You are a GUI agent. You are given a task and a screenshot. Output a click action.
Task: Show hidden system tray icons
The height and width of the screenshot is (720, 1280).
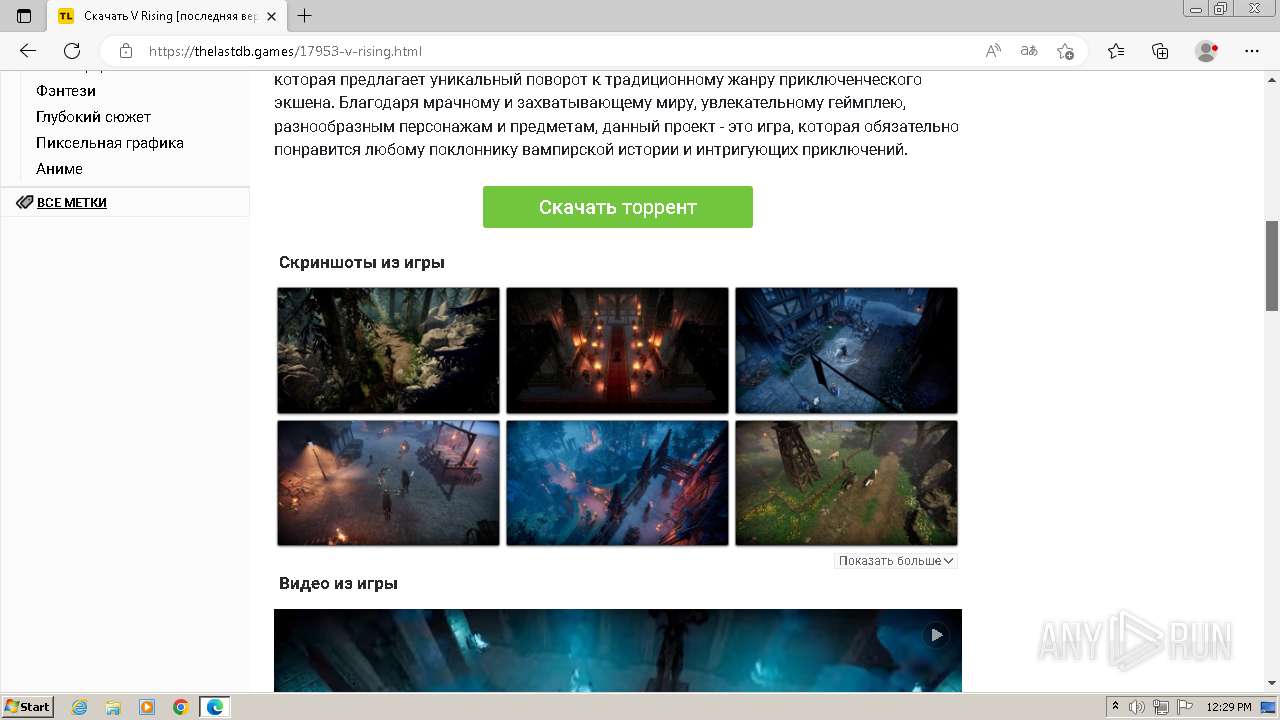click(1116, 707)
